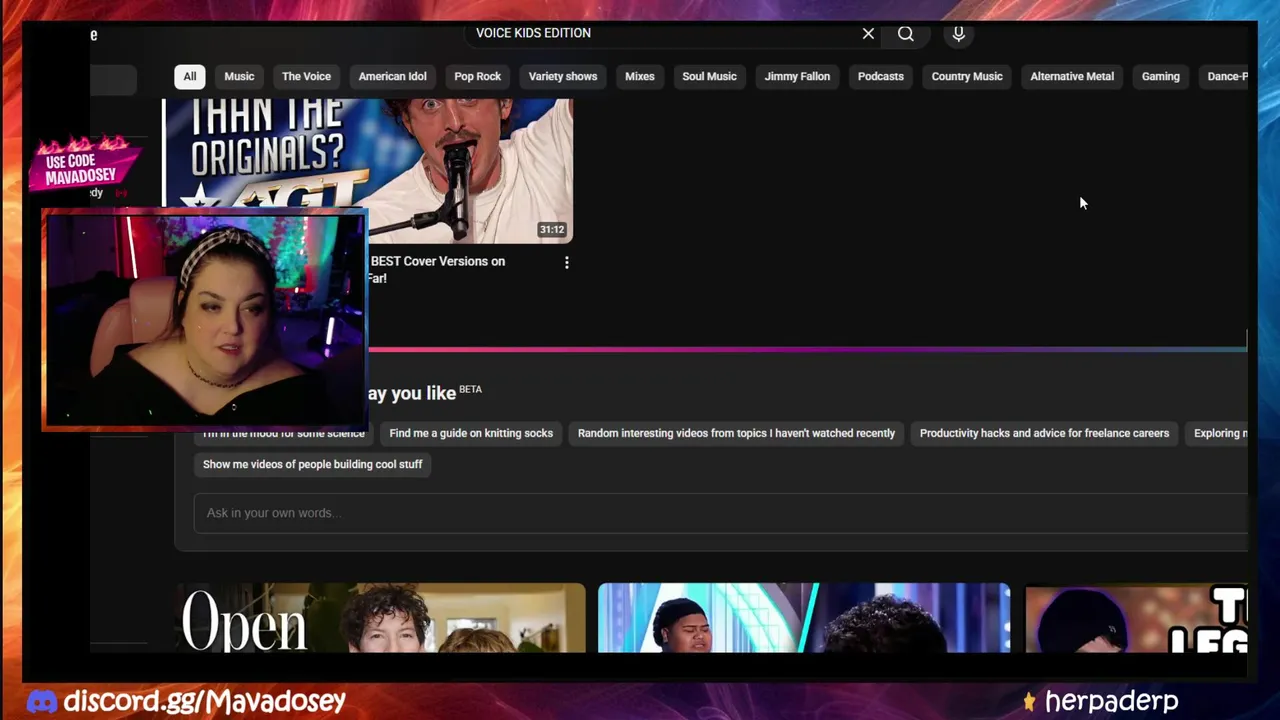
Task: Choose Random interesting videos suggestion chip
Action: (736, 434)
